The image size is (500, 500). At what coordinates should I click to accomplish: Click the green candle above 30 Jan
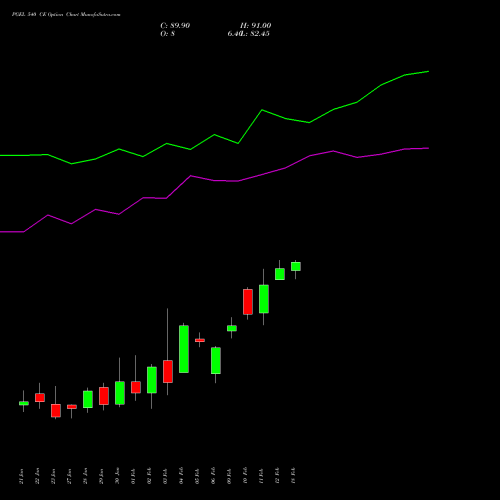pos(120,393)
